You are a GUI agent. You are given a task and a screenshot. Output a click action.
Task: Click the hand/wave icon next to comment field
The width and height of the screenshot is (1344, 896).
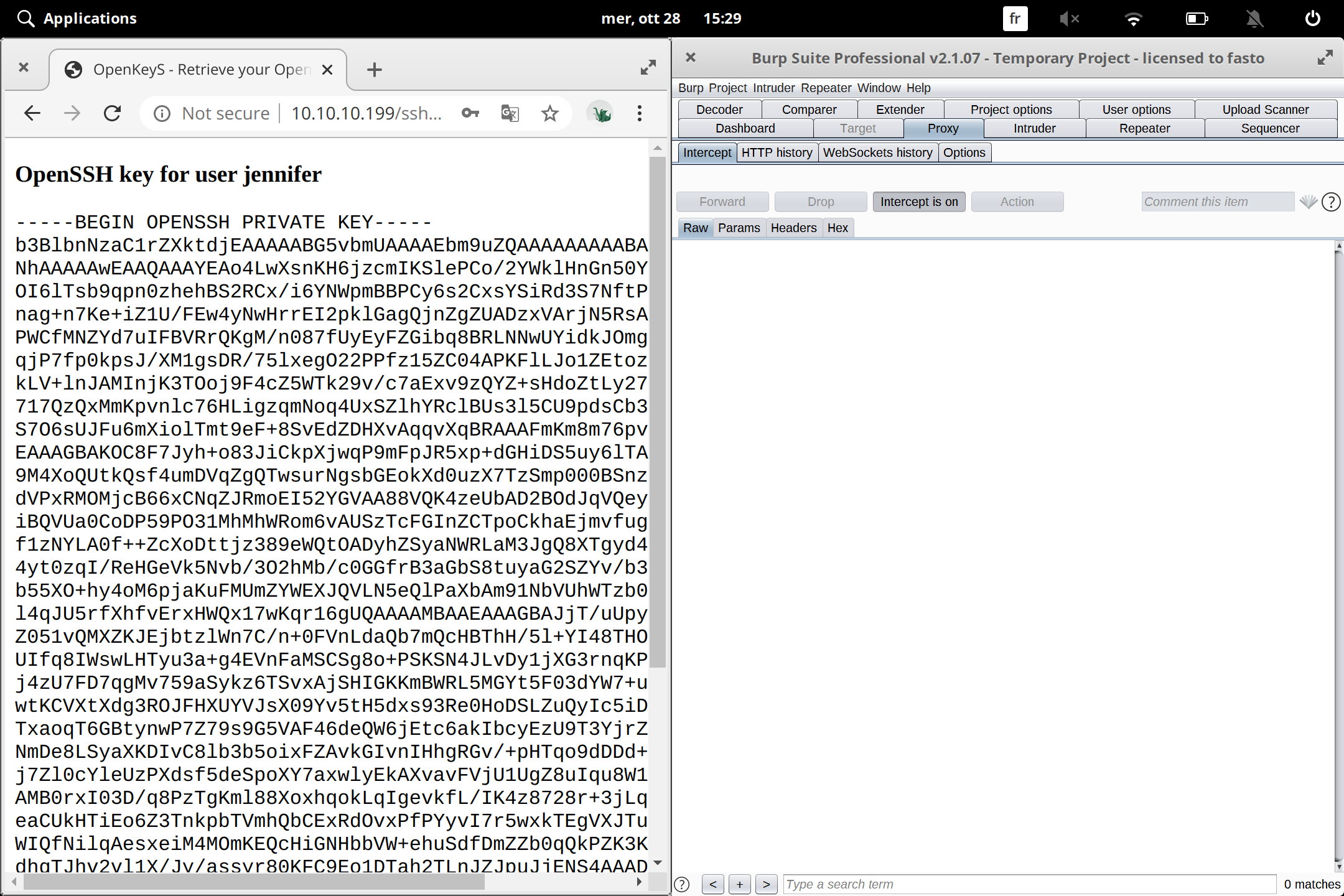point(1309,202)
